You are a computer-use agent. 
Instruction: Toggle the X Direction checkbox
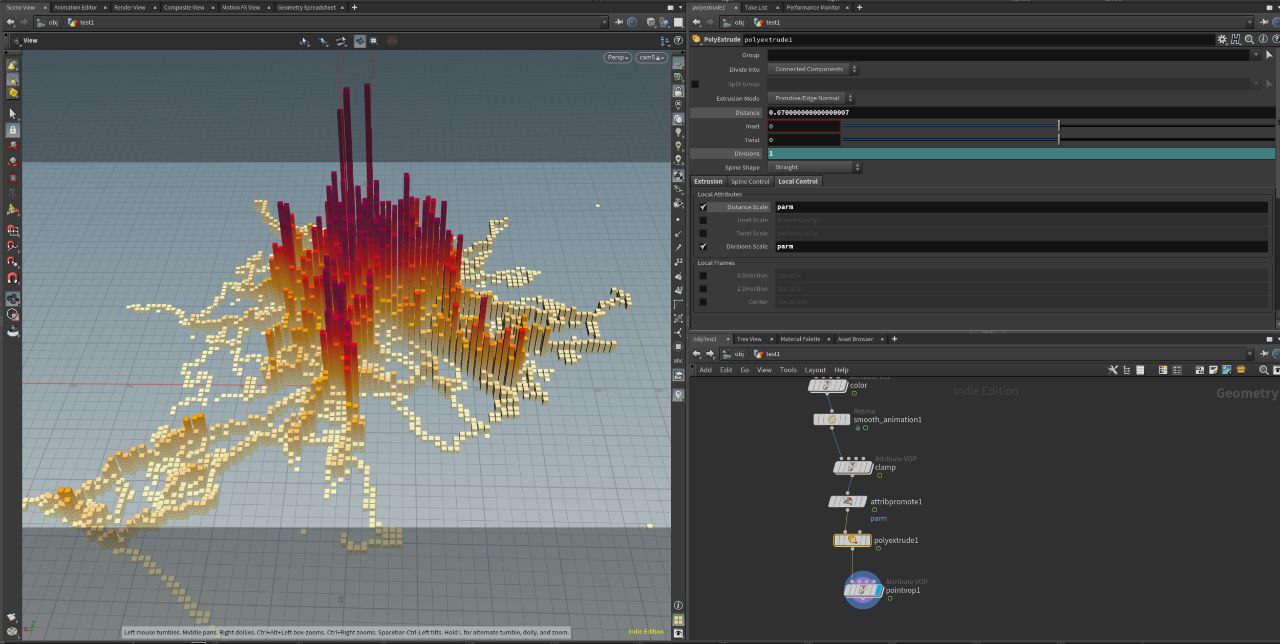(x=703, y=275)
